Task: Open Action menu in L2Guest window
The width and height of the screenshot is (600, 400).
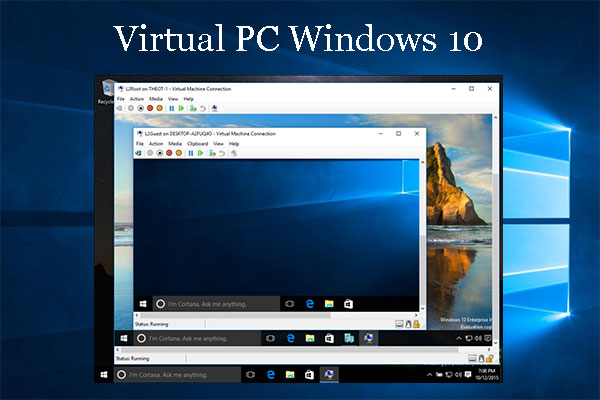Action: click(156, 144)
